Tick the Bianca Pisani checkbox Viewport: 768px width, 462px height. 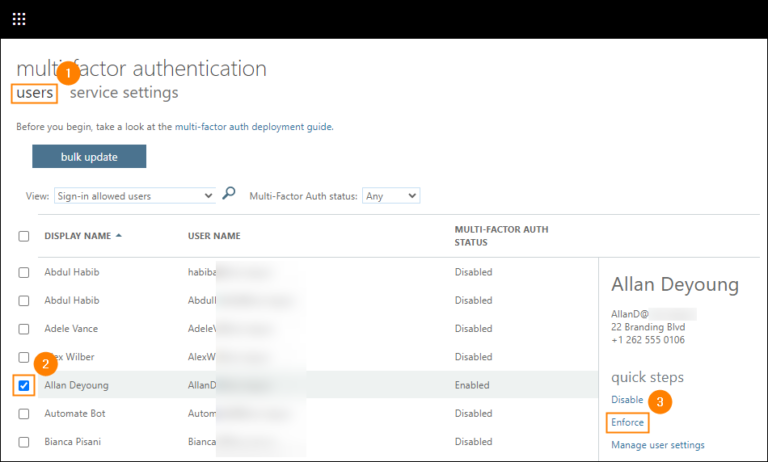coord(24,441)
